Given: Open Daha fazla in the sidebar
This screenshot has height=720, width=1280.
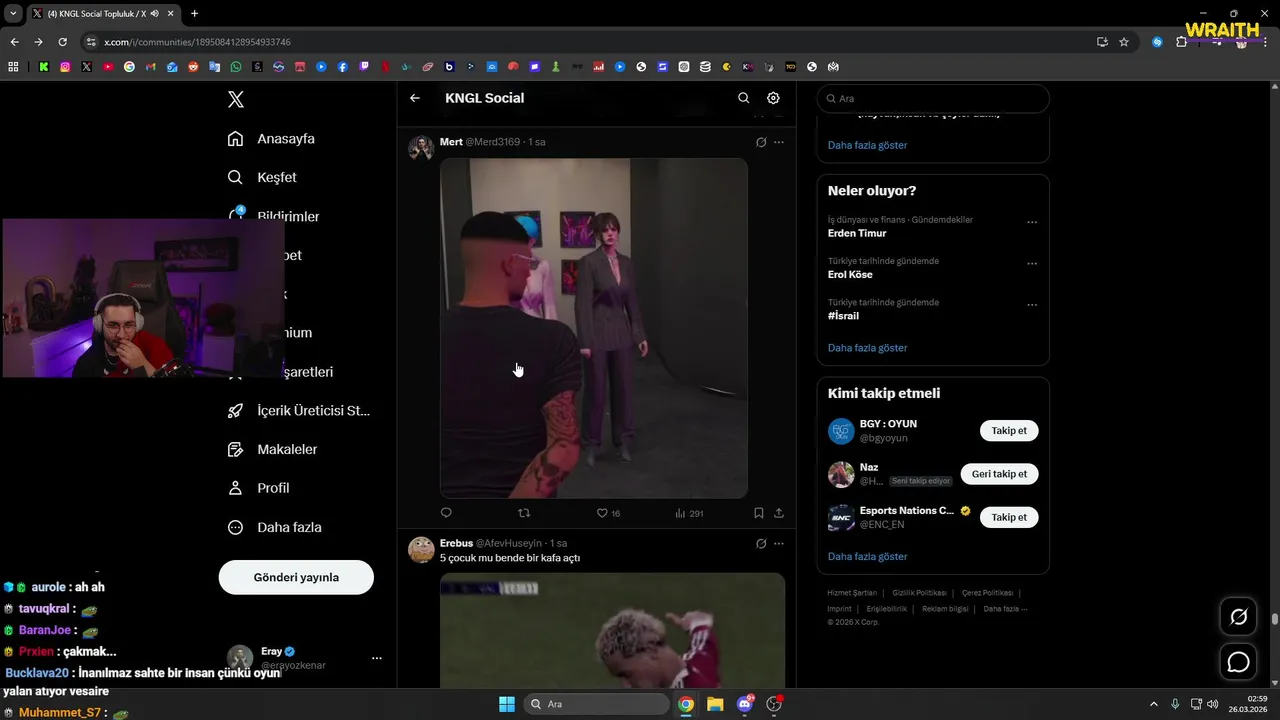Looking at the screenshot, I should point(274,527).
